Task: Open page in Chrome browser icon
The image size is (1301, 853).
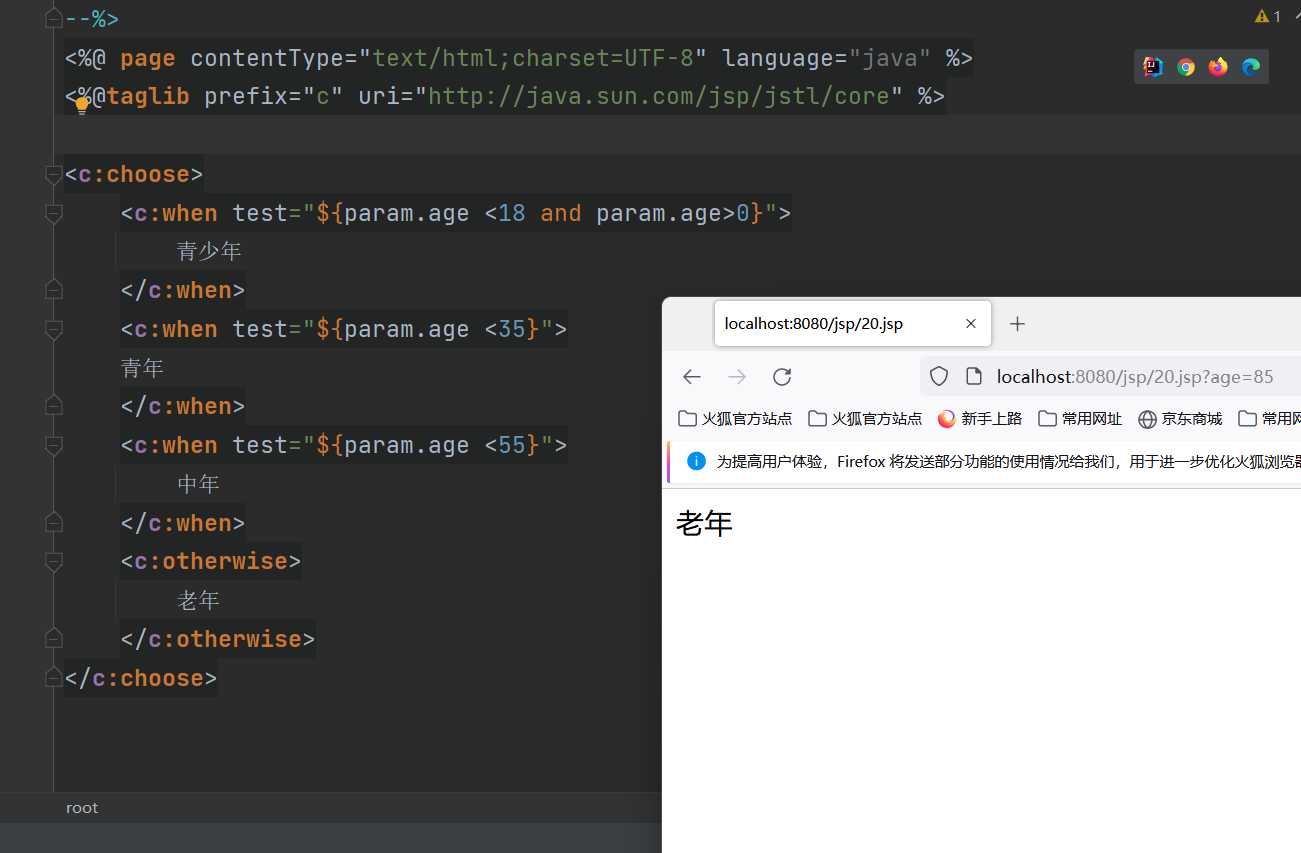Action: [x=1186, y=67]
